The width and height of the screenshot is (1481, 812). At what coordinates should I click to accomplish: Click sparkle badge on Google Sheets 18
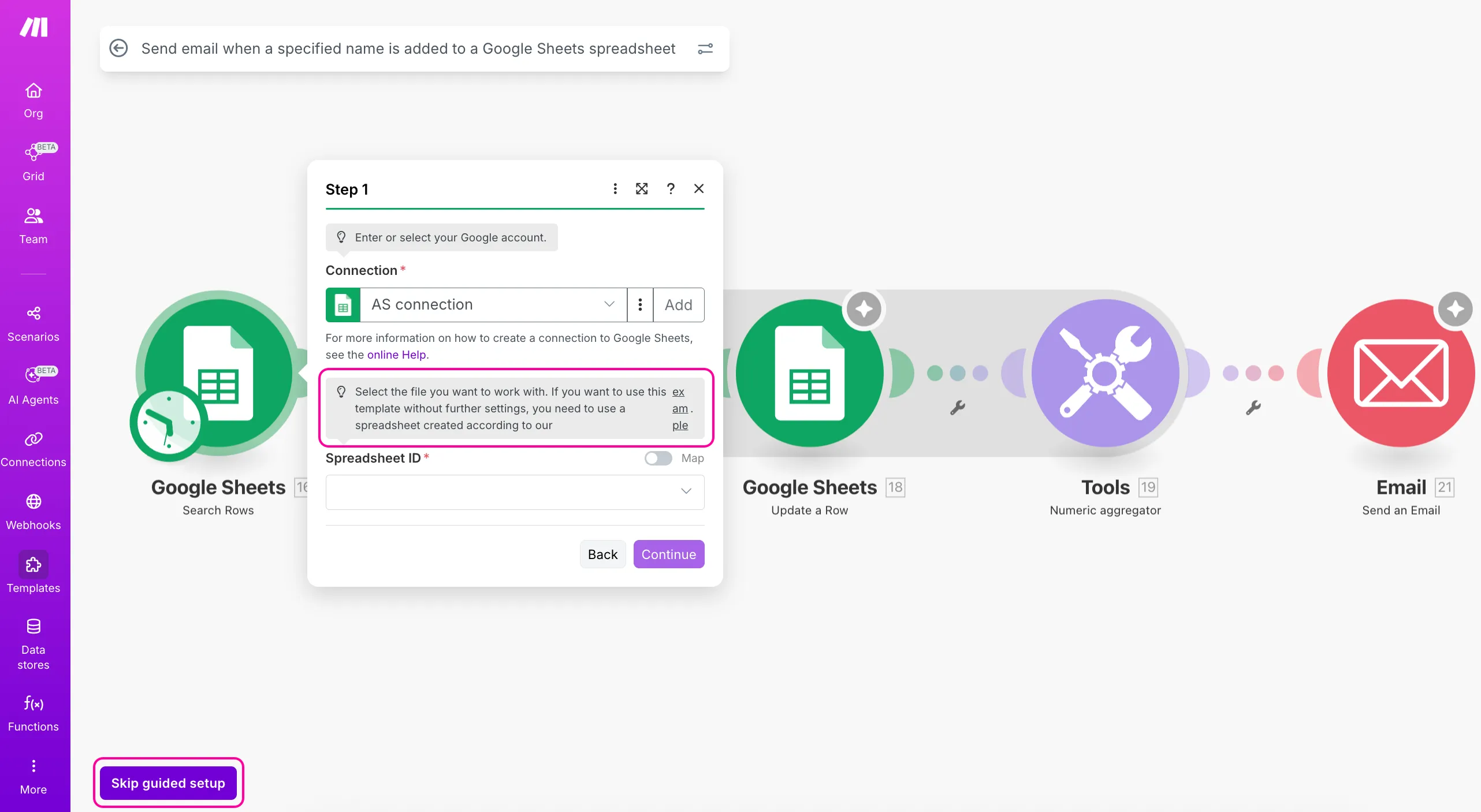tap(864, 310)
